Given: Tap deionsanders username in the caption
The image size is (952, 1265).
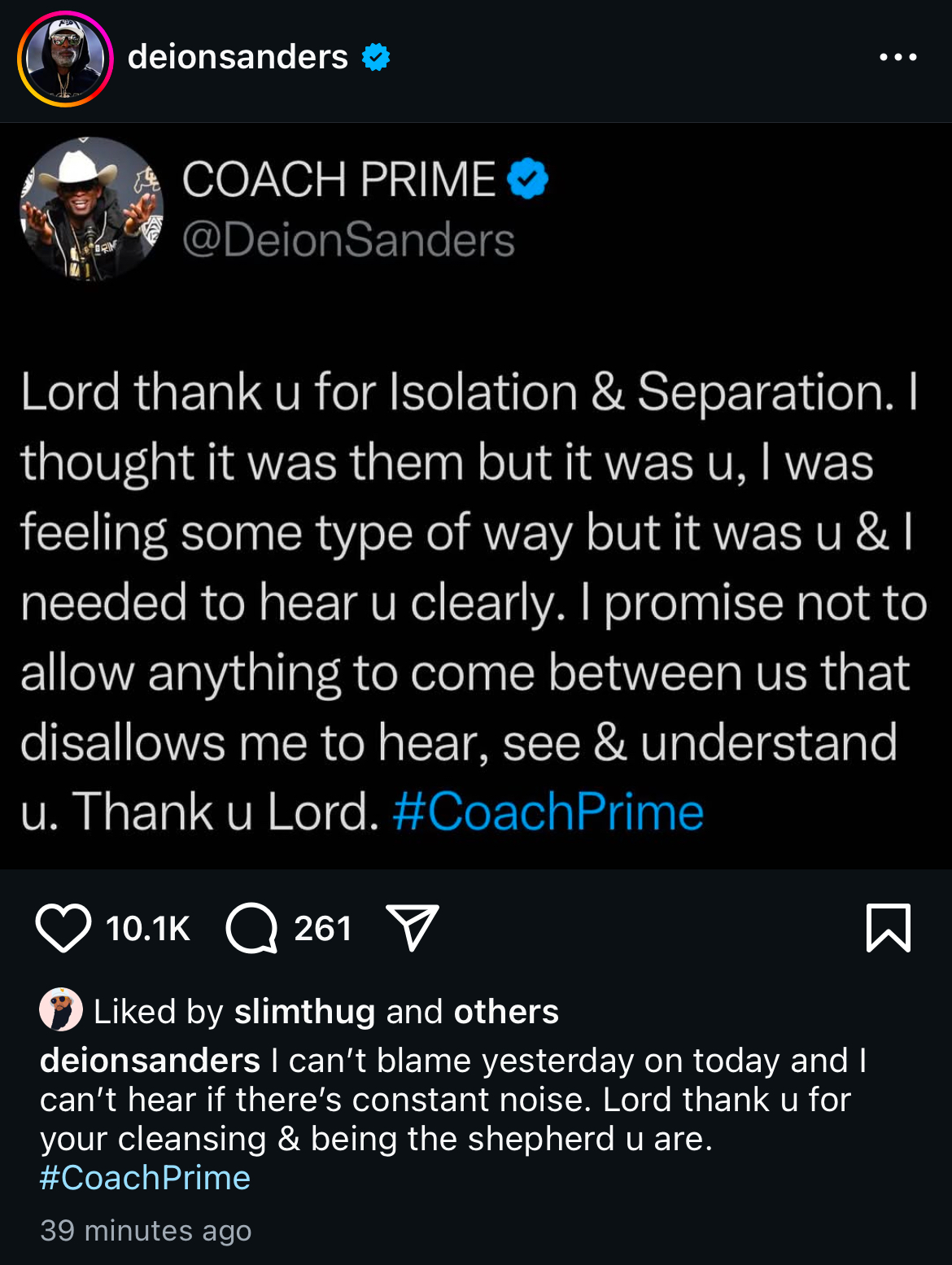Looking at the screenshot, I should (x=150, y=1061).
